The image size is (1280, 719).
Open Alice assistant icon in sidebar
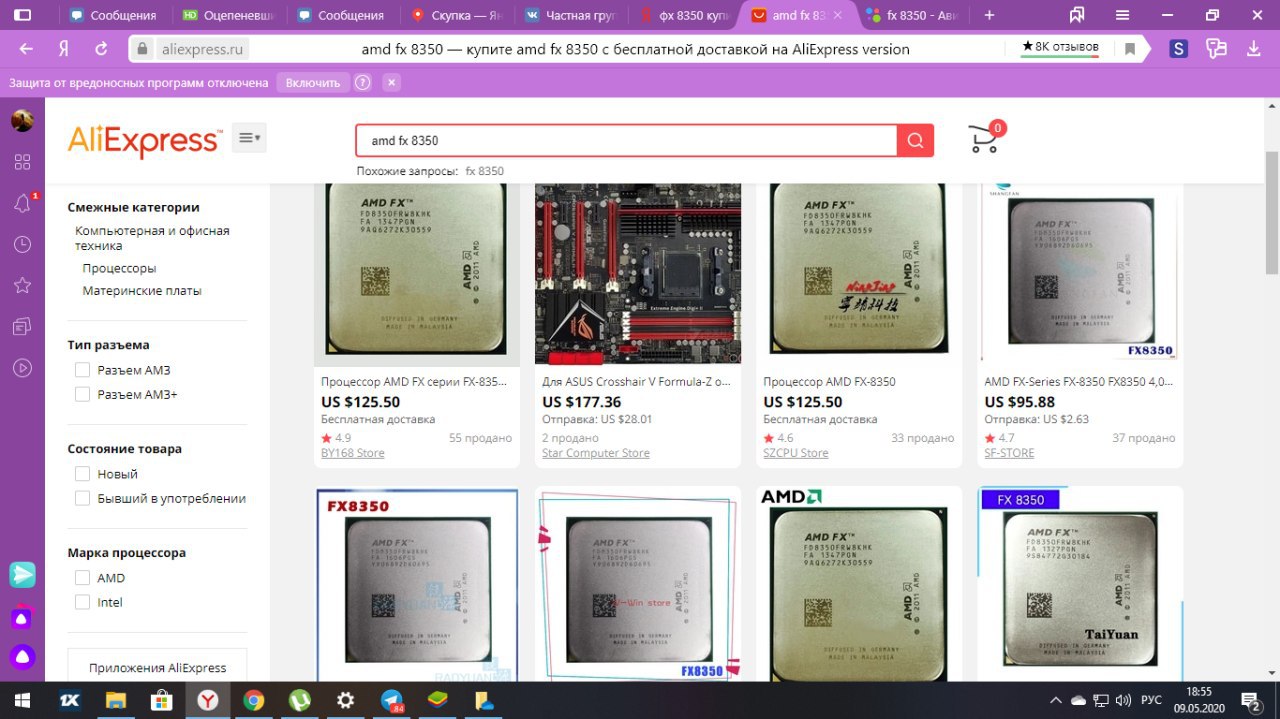click(22, 657)
